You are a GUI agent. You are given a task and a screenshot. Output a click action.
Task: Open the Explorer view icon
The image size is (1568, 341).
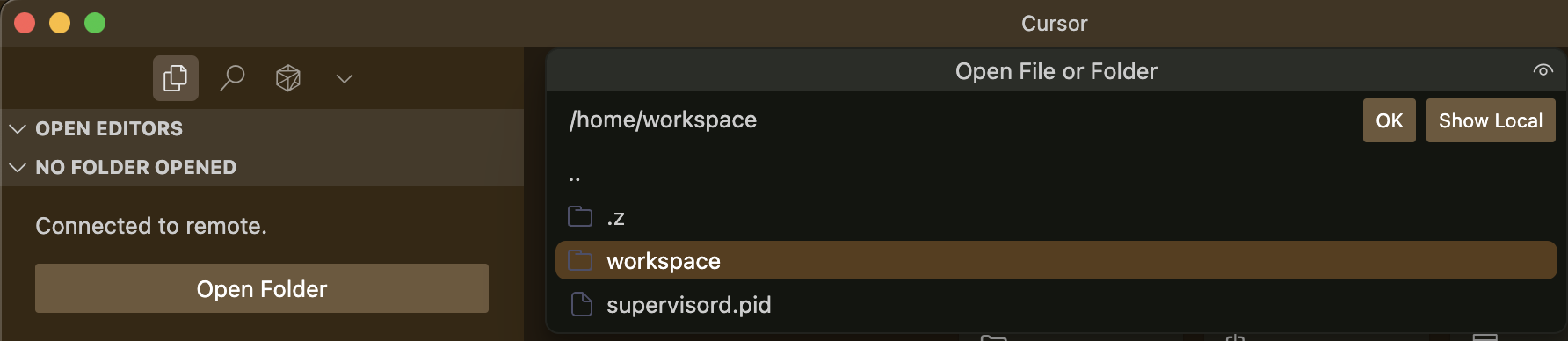[176, 78]
